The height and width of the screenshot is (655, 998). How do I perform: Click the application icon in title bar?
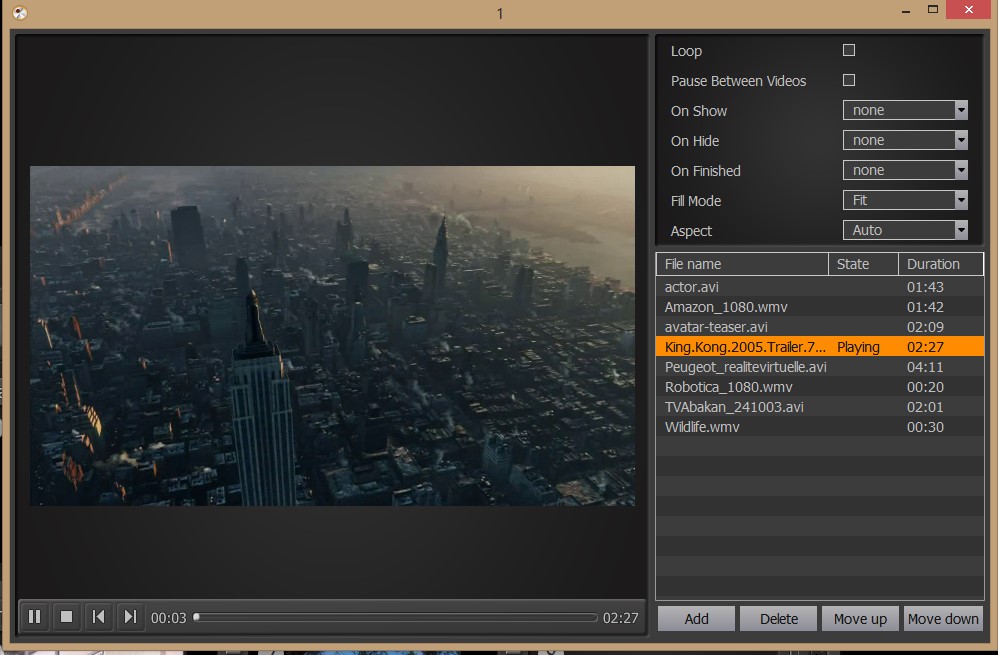click(x=20, y=12)
